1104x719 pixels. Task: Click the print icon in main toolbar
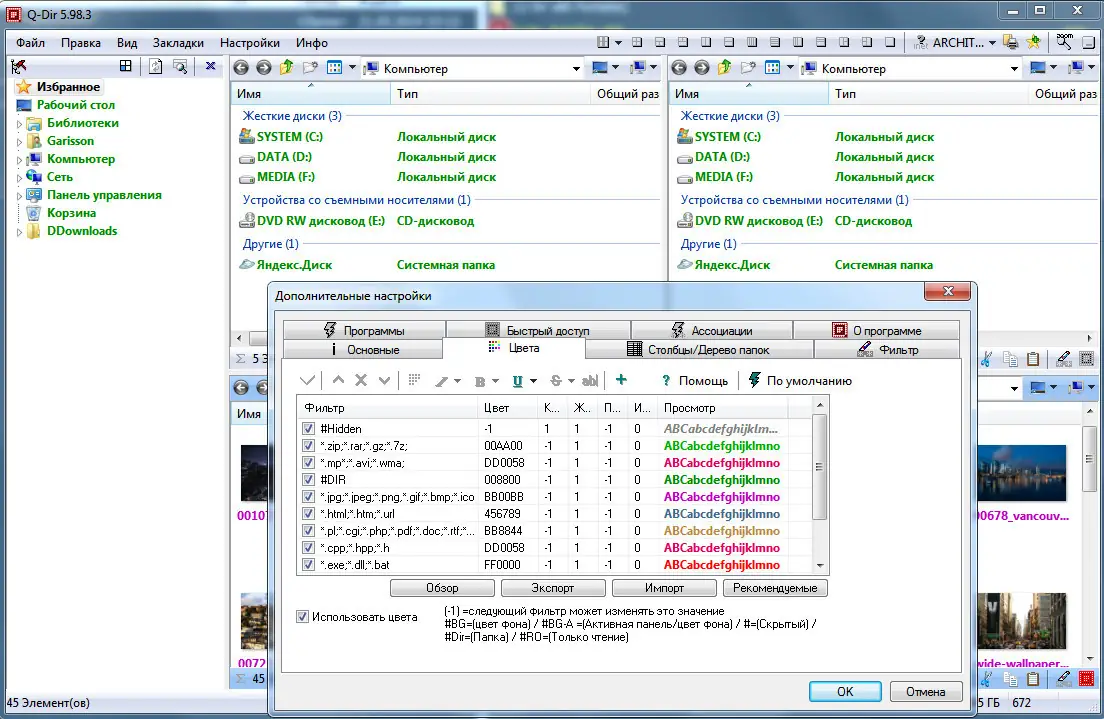tap(1010, 42)
